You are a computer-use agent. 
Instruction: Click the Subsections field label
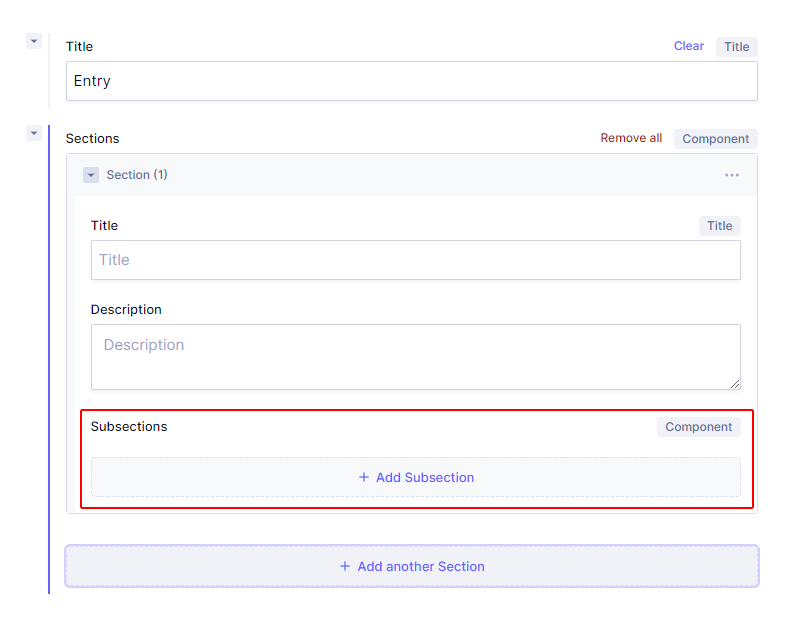tap(129, 426)
